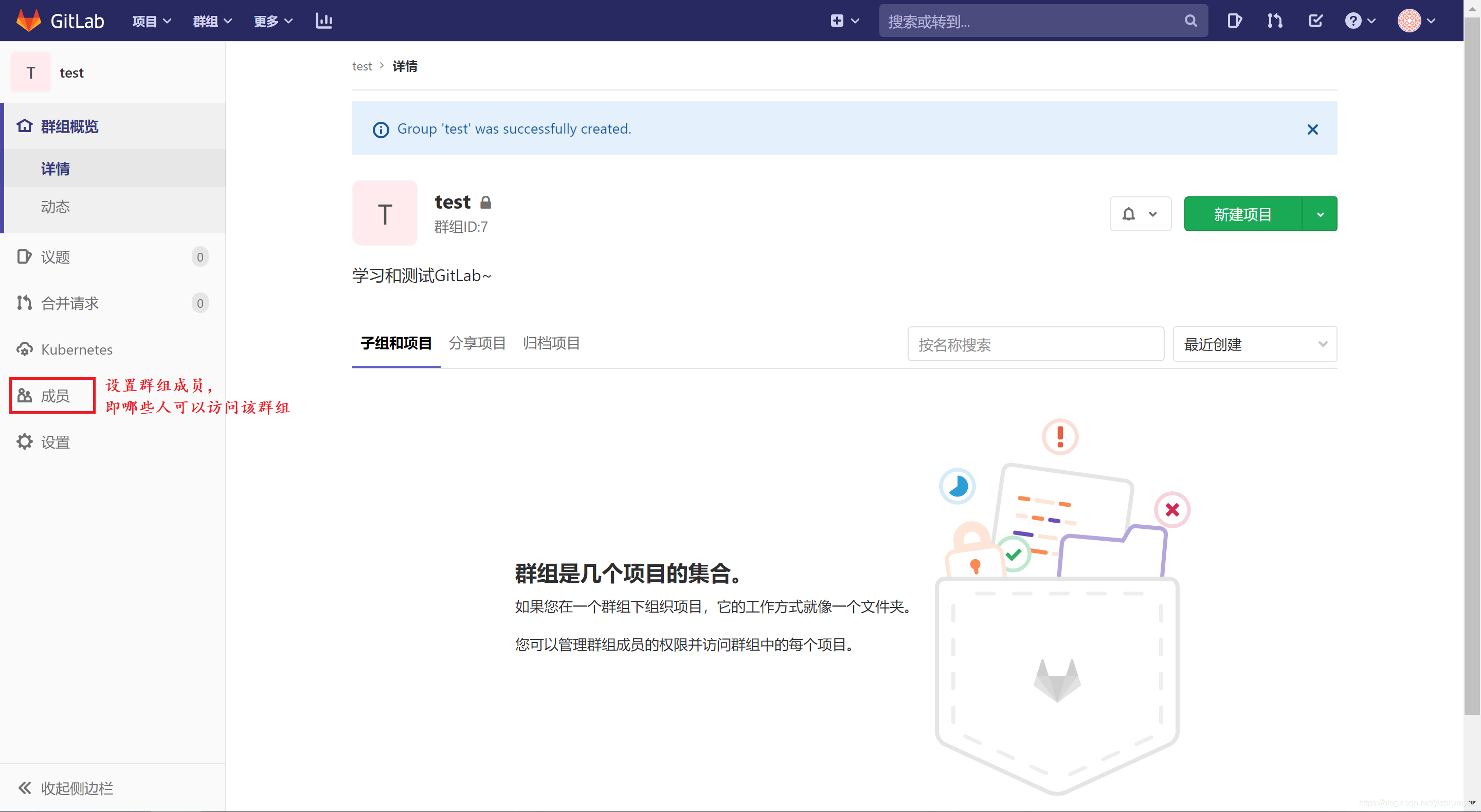This screenshot has width=1481, height=812.
Task: Open the issues icon in the top bar
Action: tap(1234, 20)
